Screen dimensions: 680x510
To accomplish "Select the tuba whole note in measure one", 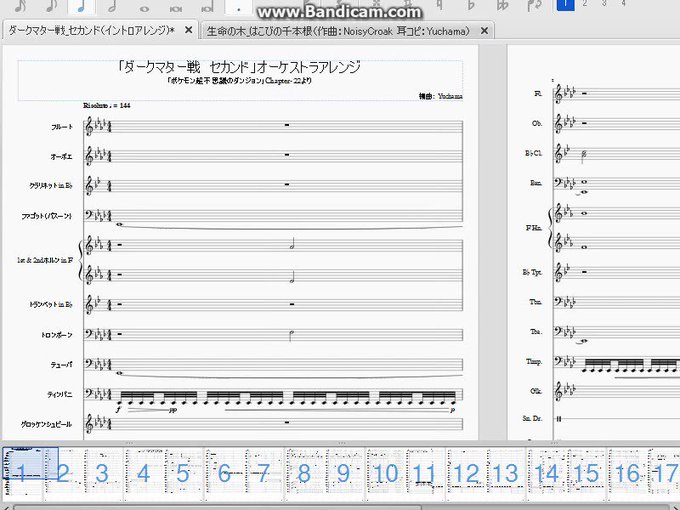I will click(x=120, y=373).
